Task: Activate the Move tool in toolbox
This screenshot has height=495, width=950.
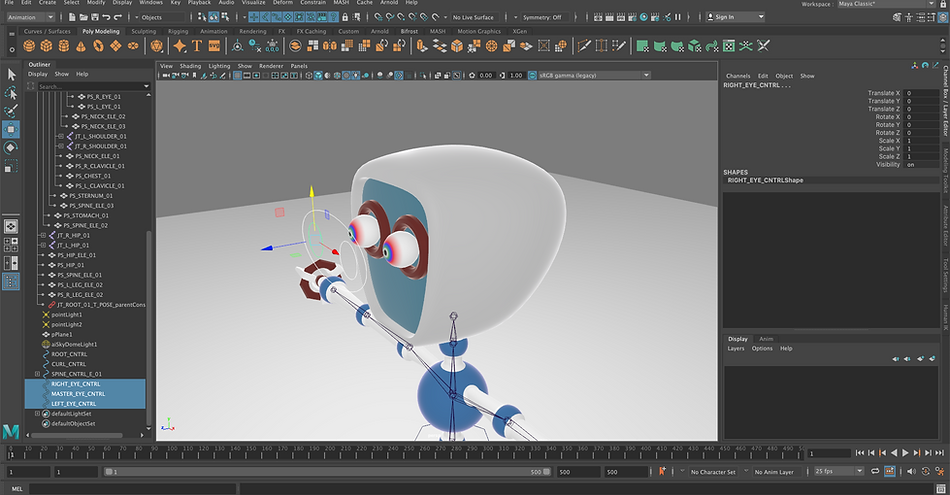Action: click(x=11, y=129)
